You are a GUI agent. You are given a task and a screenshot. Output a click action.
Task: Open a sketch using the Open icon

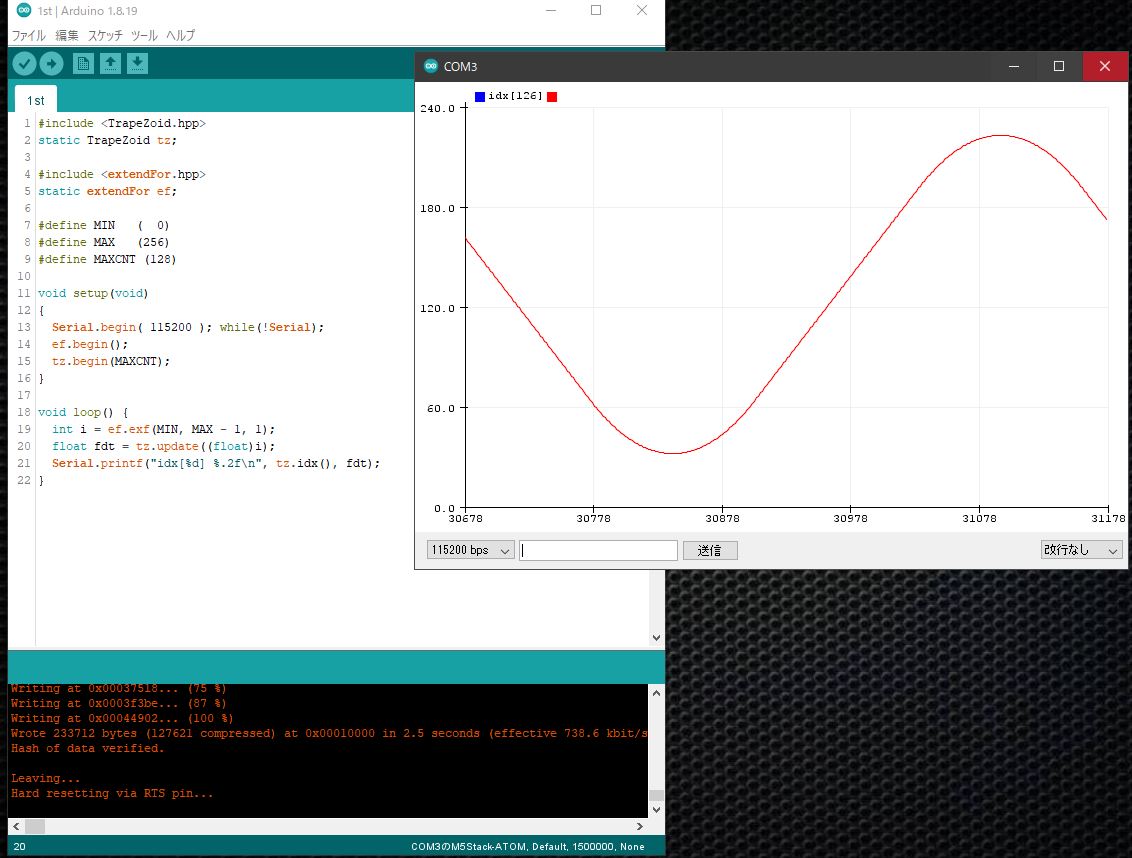111,64
